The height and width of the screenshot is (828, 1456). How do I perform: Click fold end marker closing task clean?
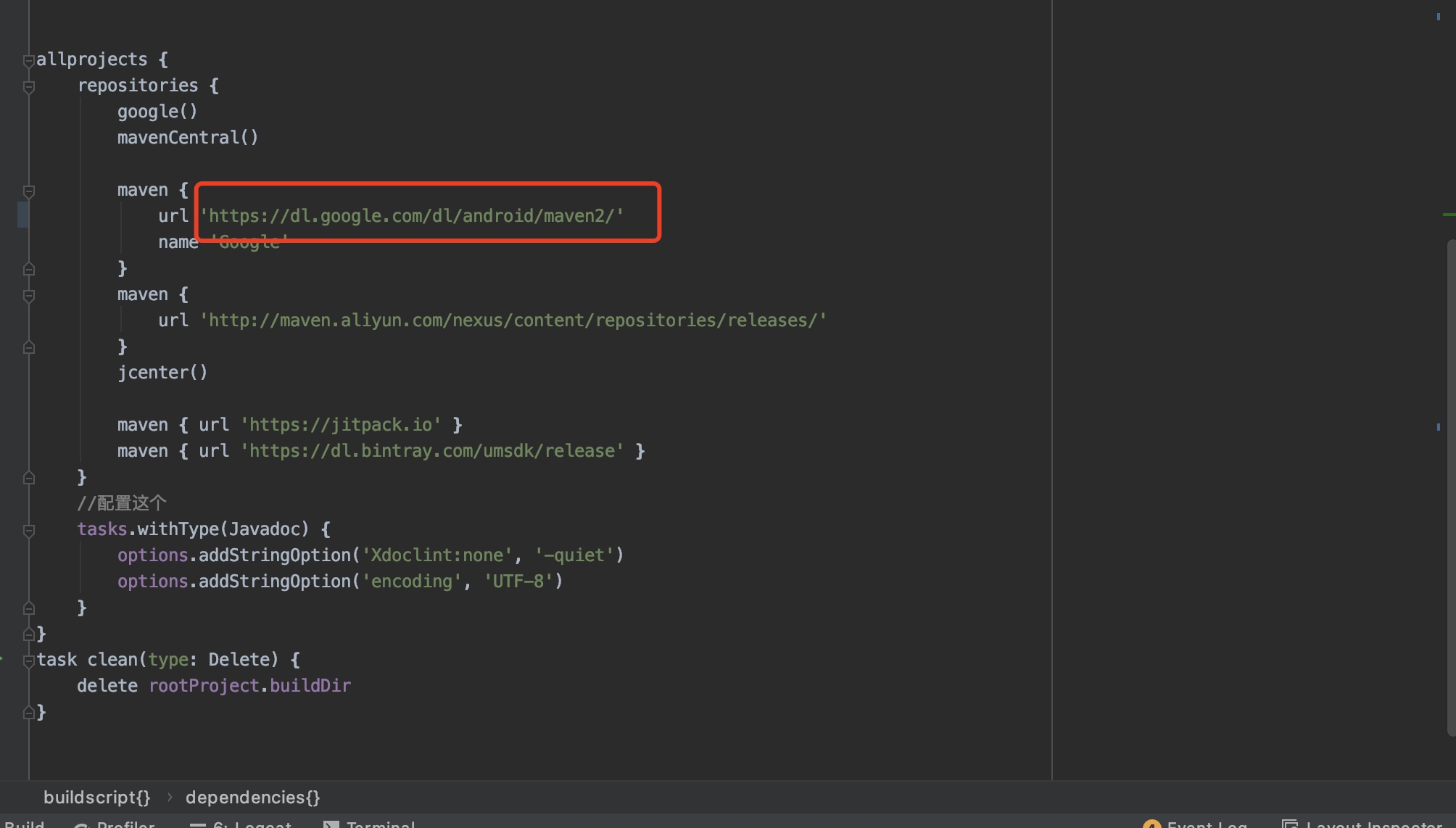point(29,713)
